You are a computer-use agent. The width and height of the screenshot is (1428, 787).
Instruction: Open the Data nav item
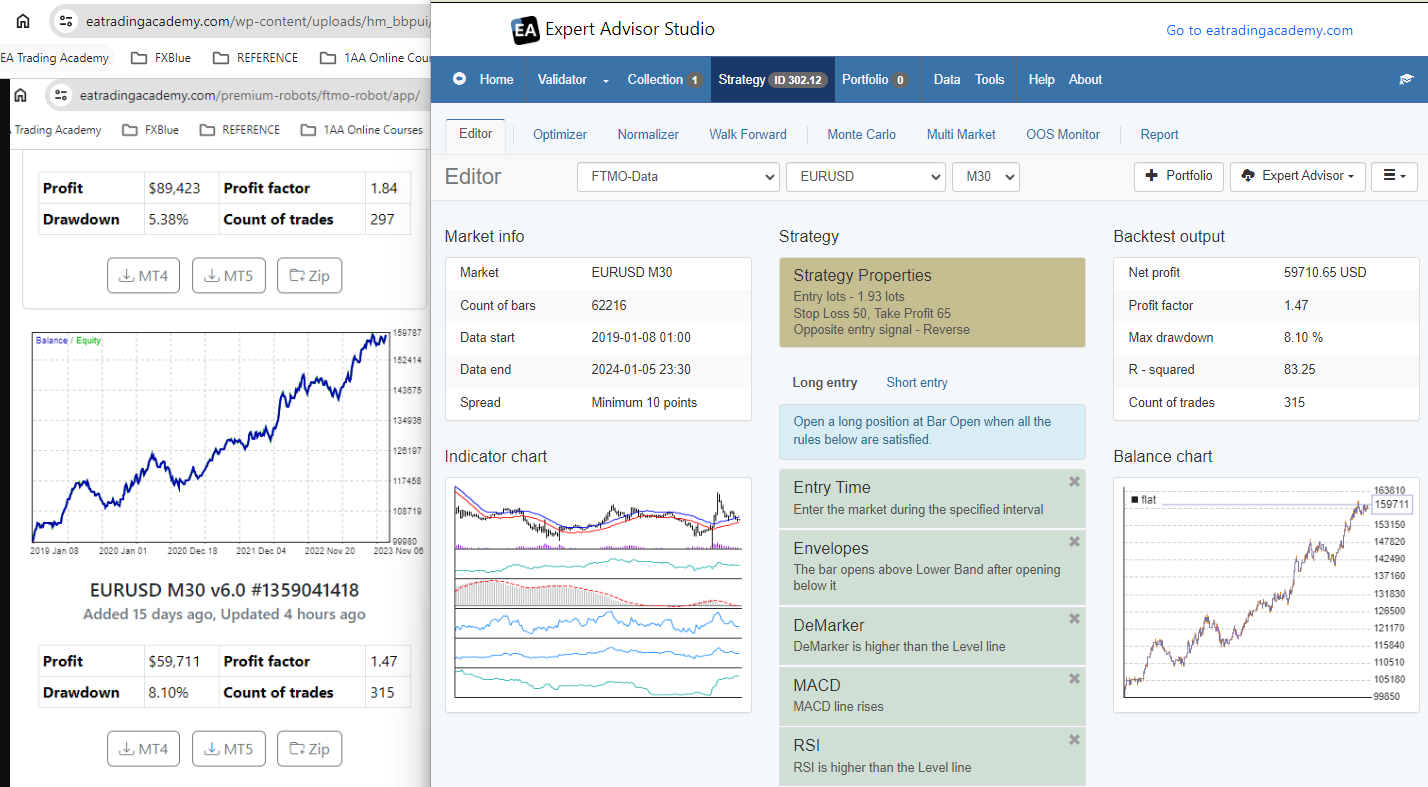point(947,80)
